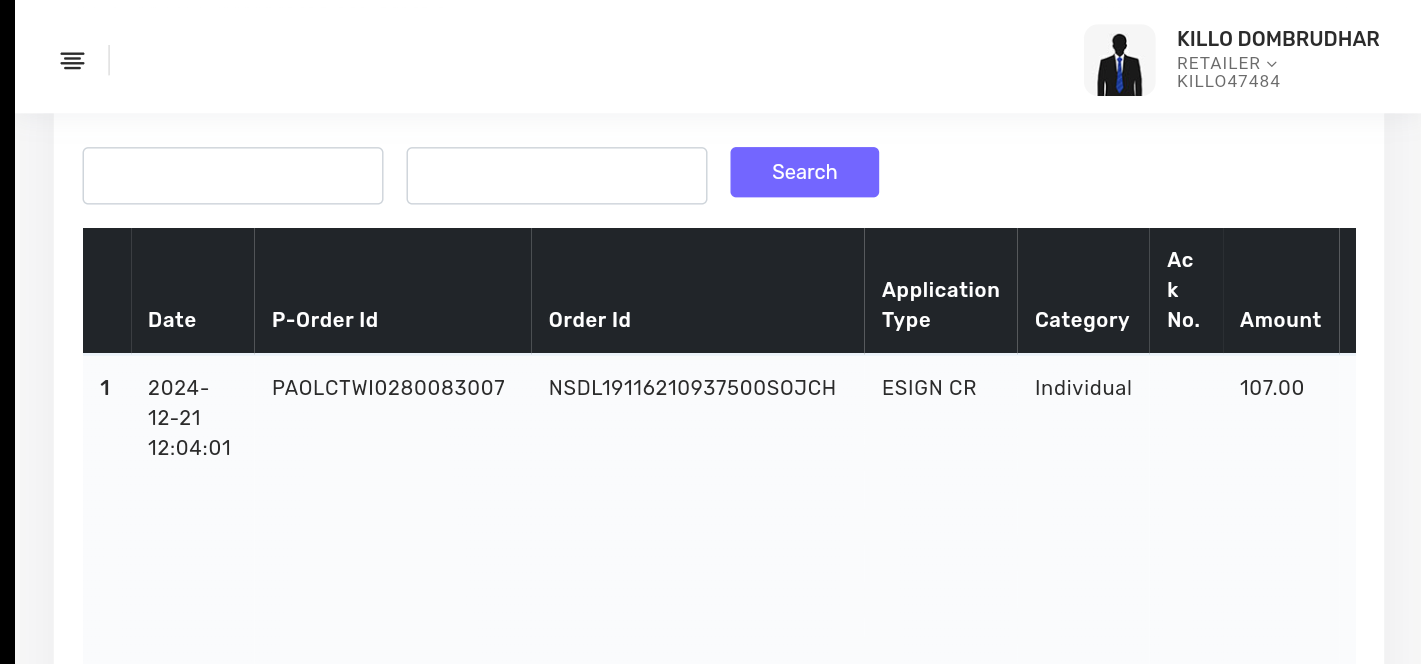Screen dimensions: 1421x664
Task: Click the P-Order Id column header
Action: coord(325,320)
